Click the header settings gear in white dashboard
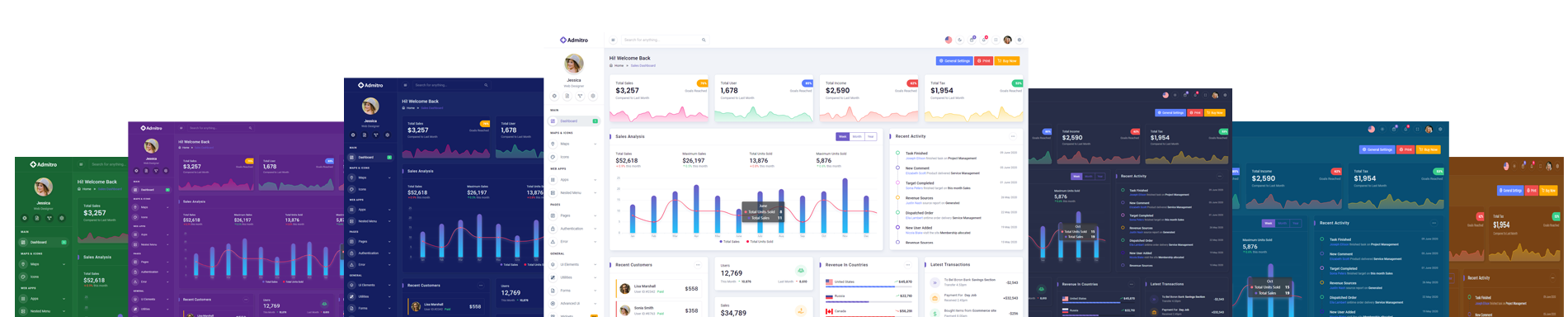The width and height of the screenshot is (1568, 317). [1019, 40]
